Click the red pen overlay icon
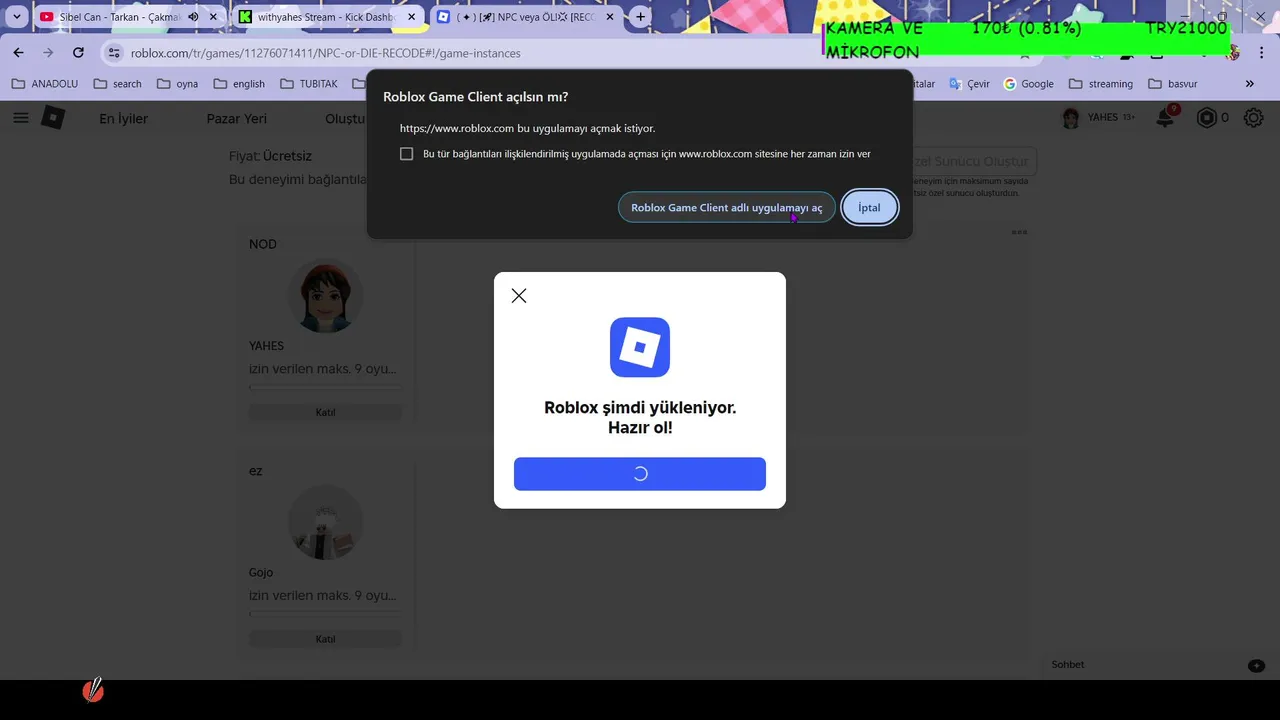This screenshot has height=720, width=1280. click(x=93, y=690)
